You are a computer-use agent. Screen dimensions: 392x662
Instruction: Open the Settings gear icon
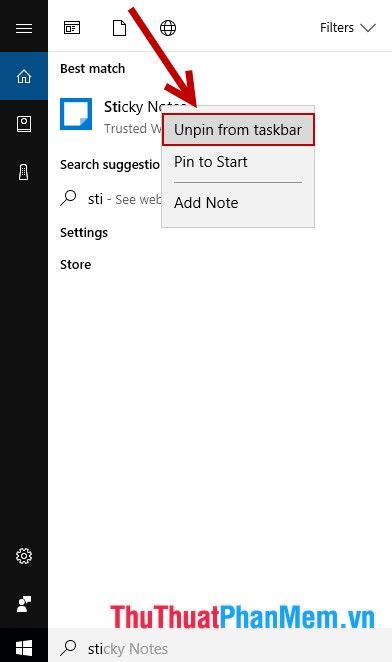tap(24, 556)
